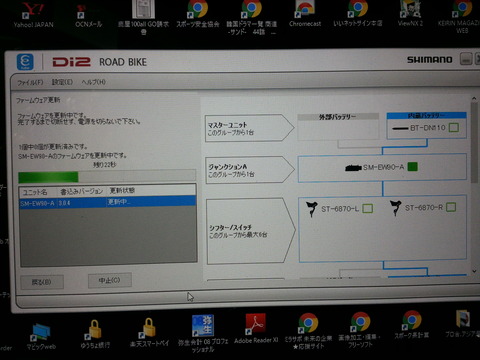Click the unit diagram vertical scrollbar thumb
This screenshot has width=480, height=360.
coord(474,143)
